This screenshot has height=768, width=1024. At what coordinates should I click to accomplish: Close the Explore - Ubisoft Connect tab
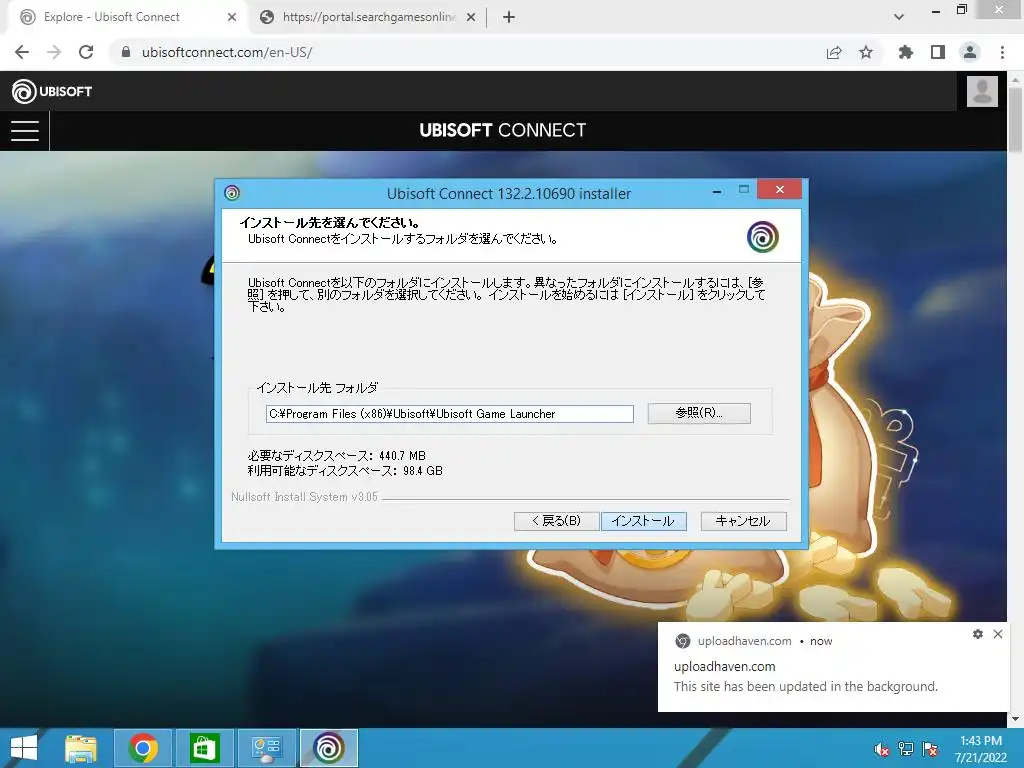coord(232,18)
